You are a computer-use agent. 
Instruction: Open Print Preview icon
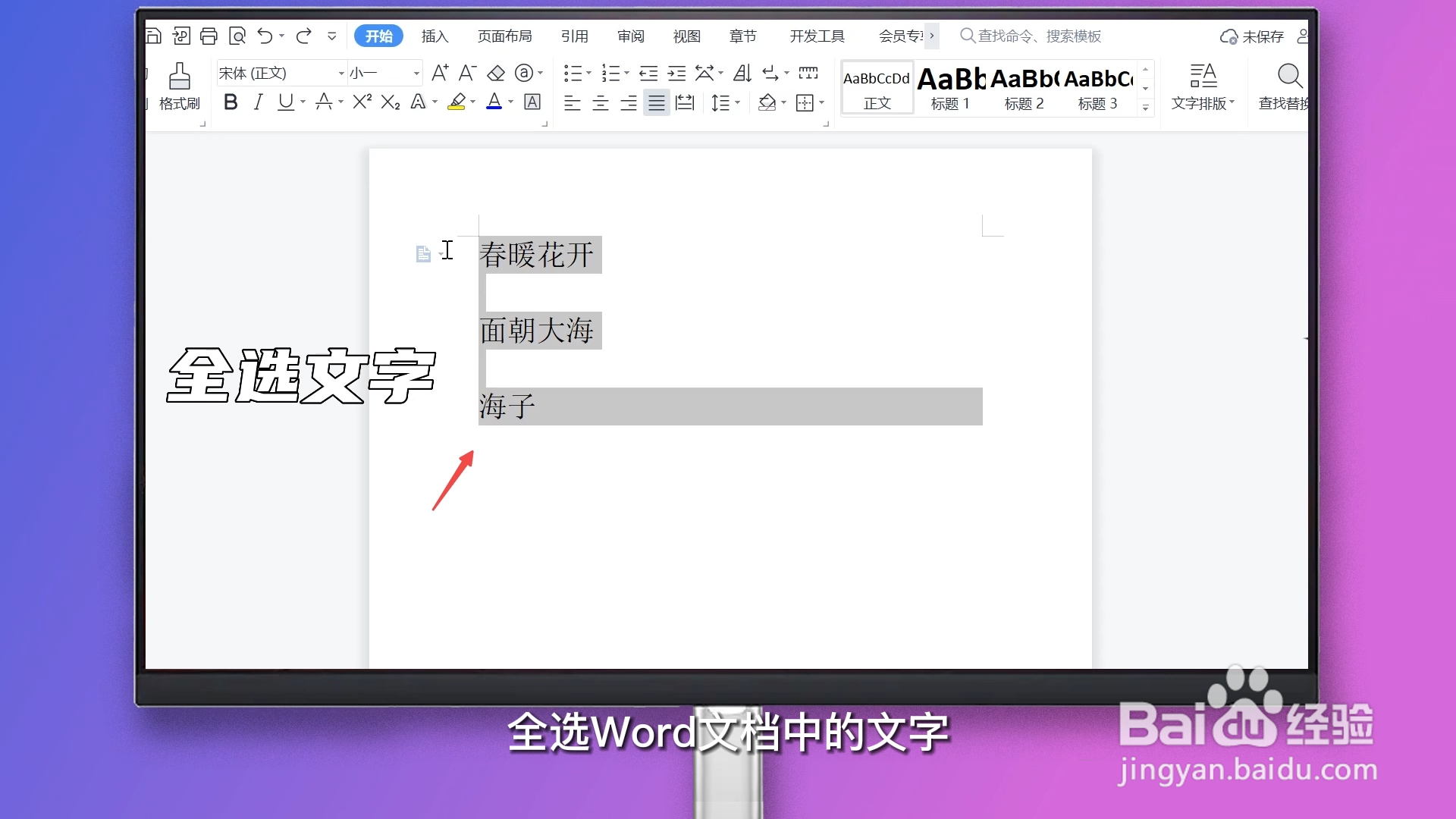(237, 36)
